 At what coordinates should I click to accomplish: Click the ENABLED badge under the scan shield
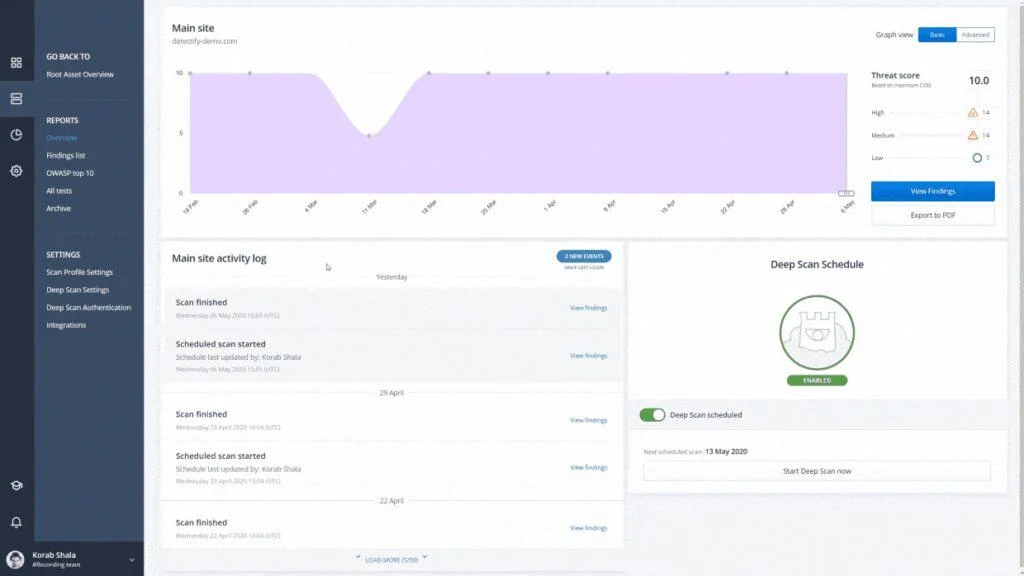pos(817,381)
